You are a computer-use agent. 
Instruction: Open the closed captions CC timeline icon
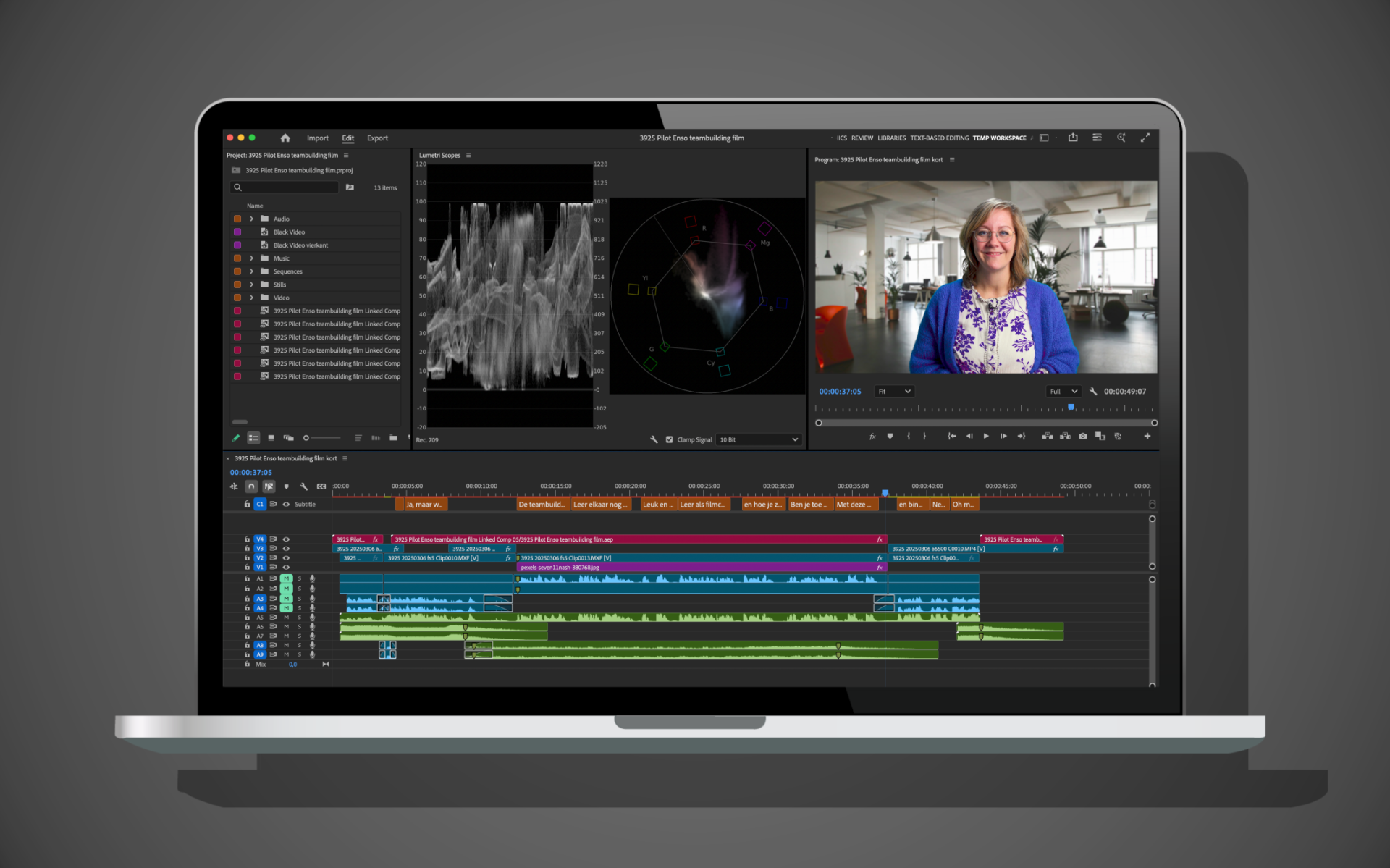coord(321,486)
